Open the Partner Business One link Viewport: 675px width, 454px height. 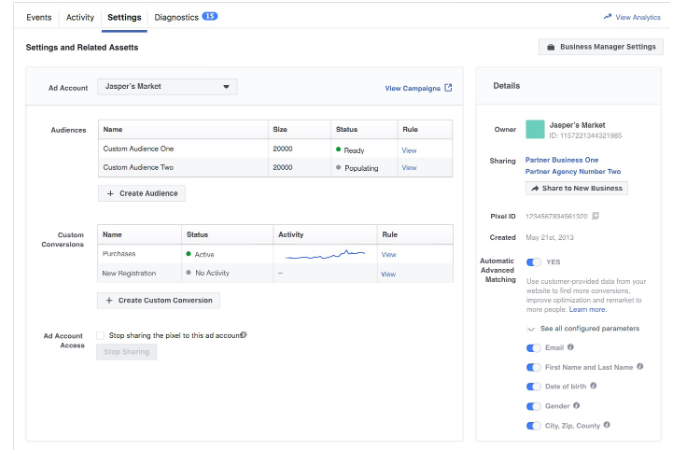561,160
